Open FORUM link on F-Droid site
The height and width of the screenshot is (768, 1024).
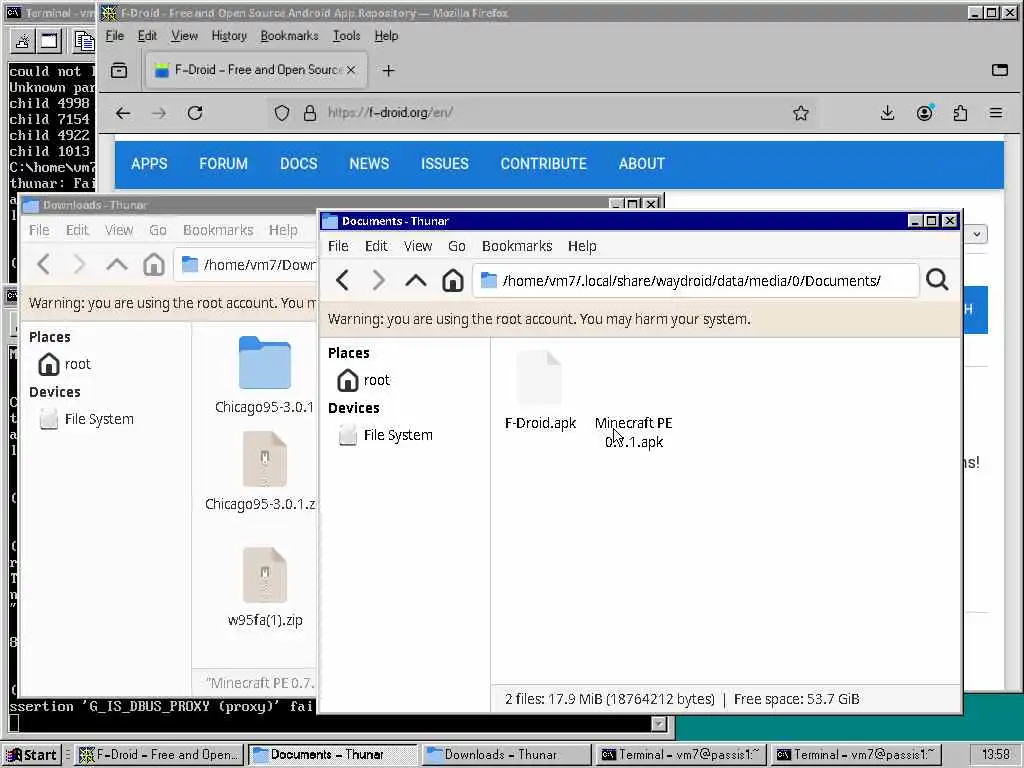tap(223, 164)
